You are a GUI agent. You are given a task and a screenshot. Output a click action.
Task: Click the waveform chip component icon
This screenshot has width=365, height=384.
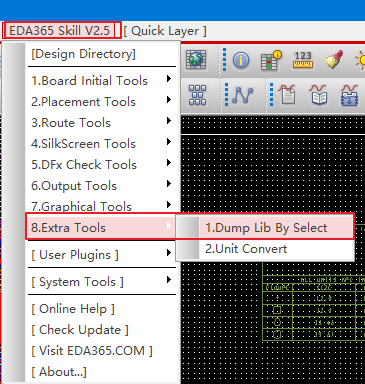tap(350, 95)
